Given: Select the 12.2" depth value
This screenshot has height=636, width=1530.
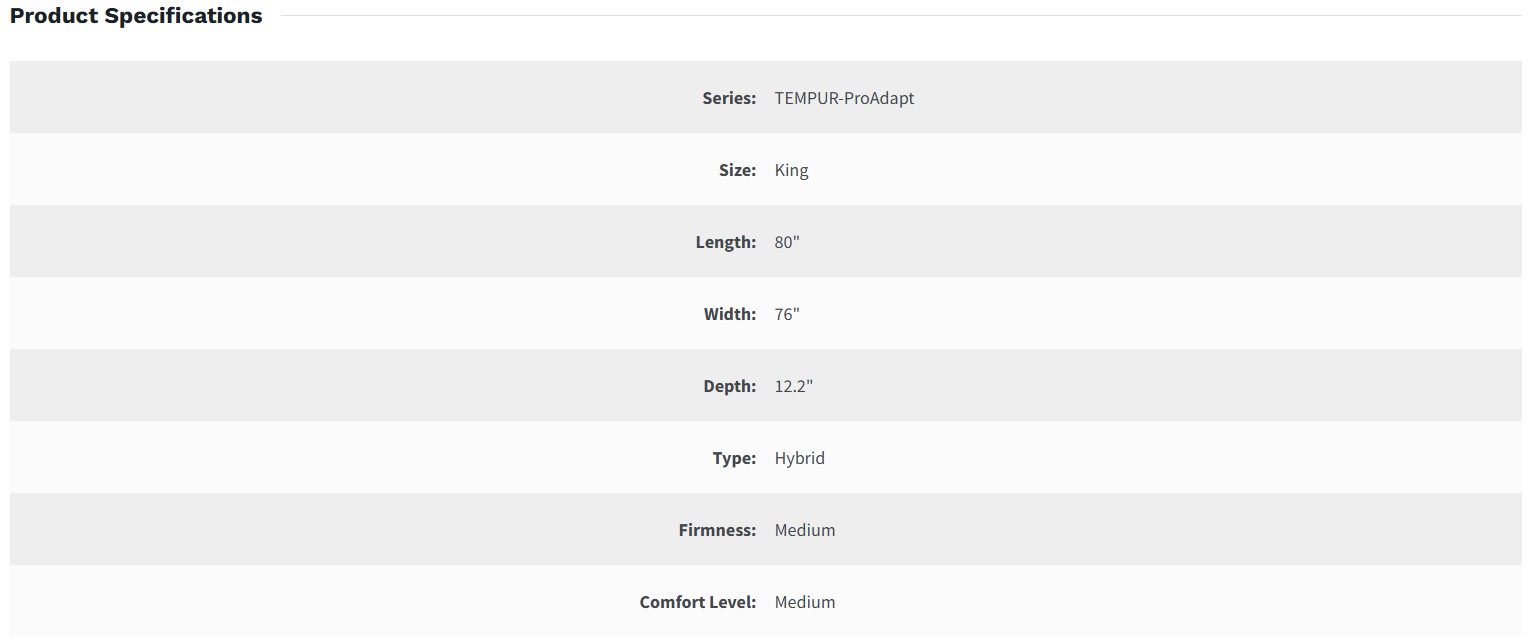Looking at the screenshot, I should (793, 386).
